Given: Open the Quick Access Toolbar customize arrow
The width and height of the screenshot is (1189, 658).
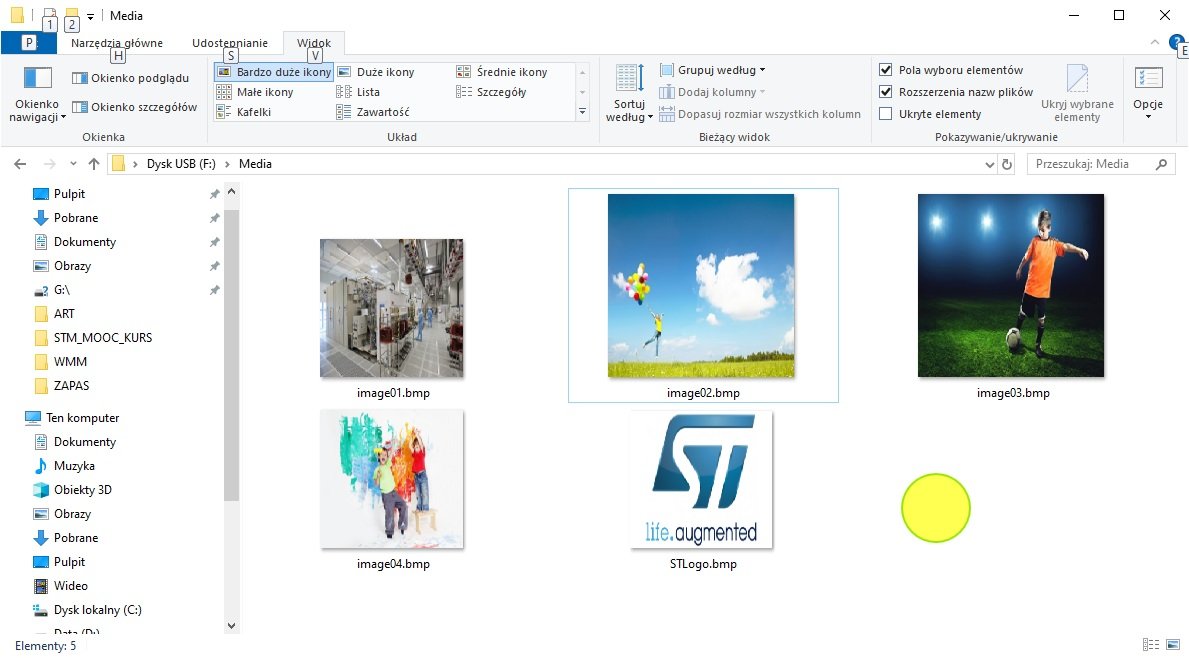Looking at the screenshot, I should tap(90, 16).
